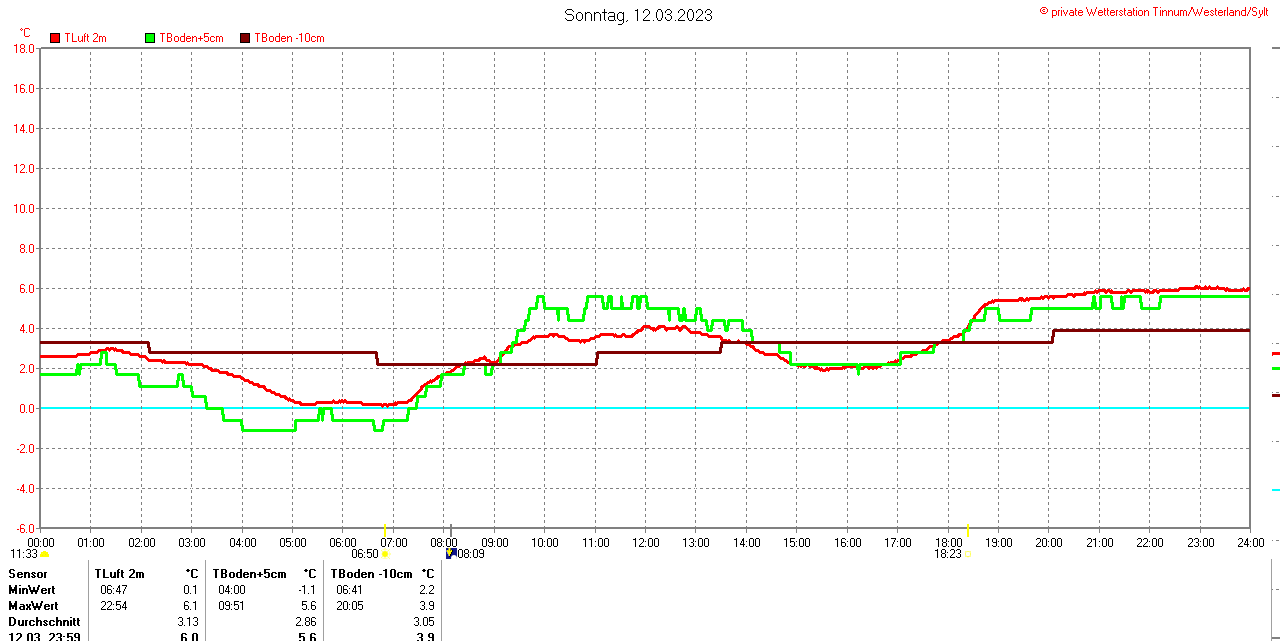Click the yellow sunrise tick on the time axis

pyautogui.click(x=385, y=529)
